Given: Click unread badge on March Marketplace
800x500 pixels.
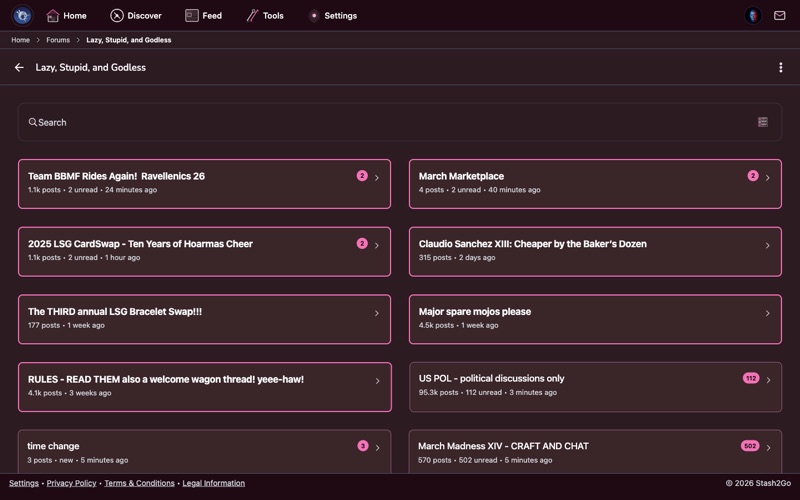Looking at the screenshot, I should tap(753, 176).
